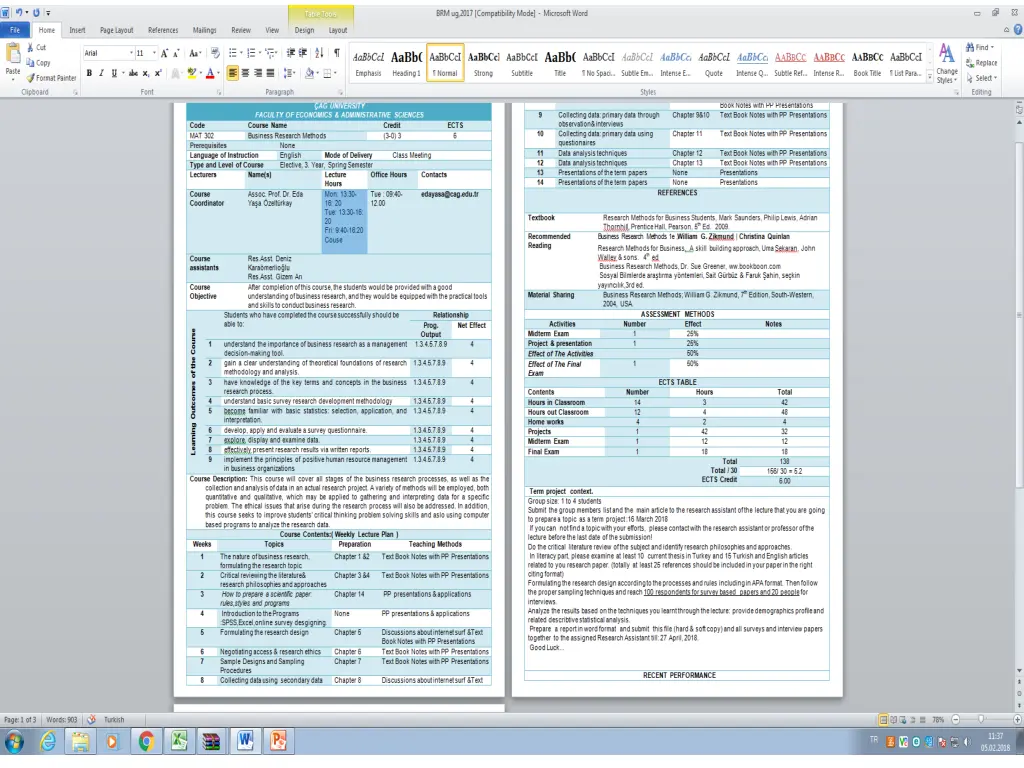Click the Shrink Font icon
The height and width of the screenshot is (768, 1024).
pyautogui.click(x=176, y=54)
